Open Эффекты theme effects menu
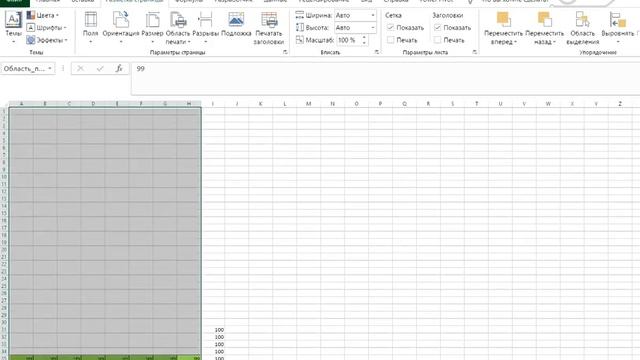Image resolution: width=640 pixels, height=360 pixels. 47,40
